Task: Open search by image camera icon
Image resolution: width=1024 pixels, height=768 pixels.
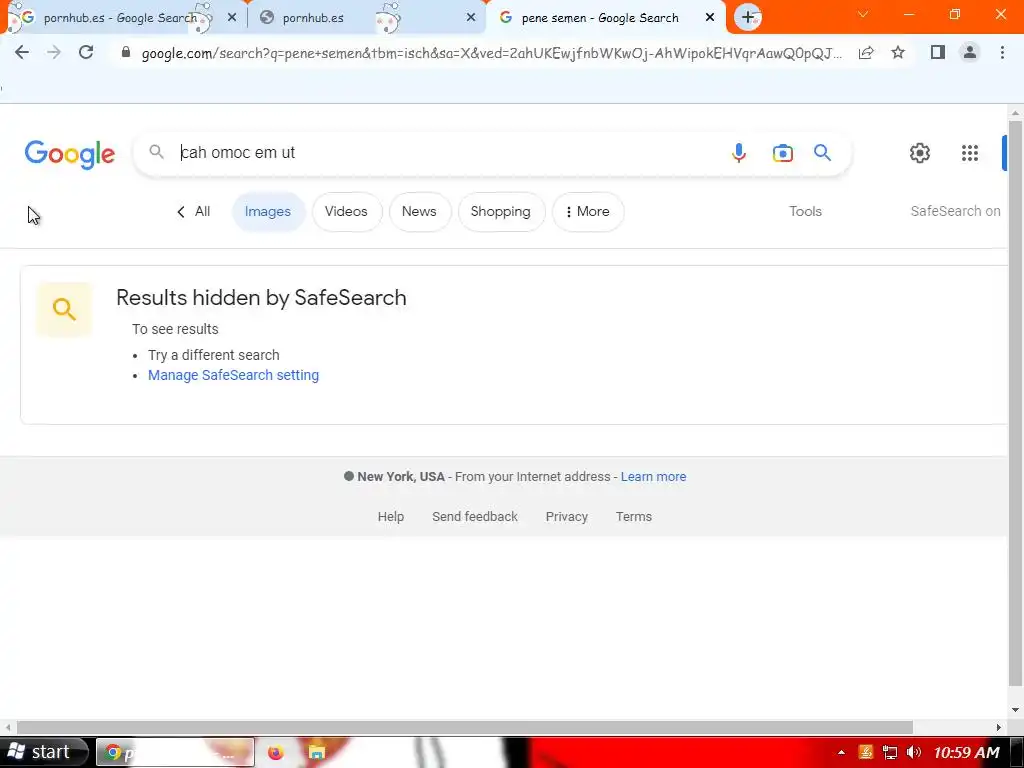Action: 782,153
